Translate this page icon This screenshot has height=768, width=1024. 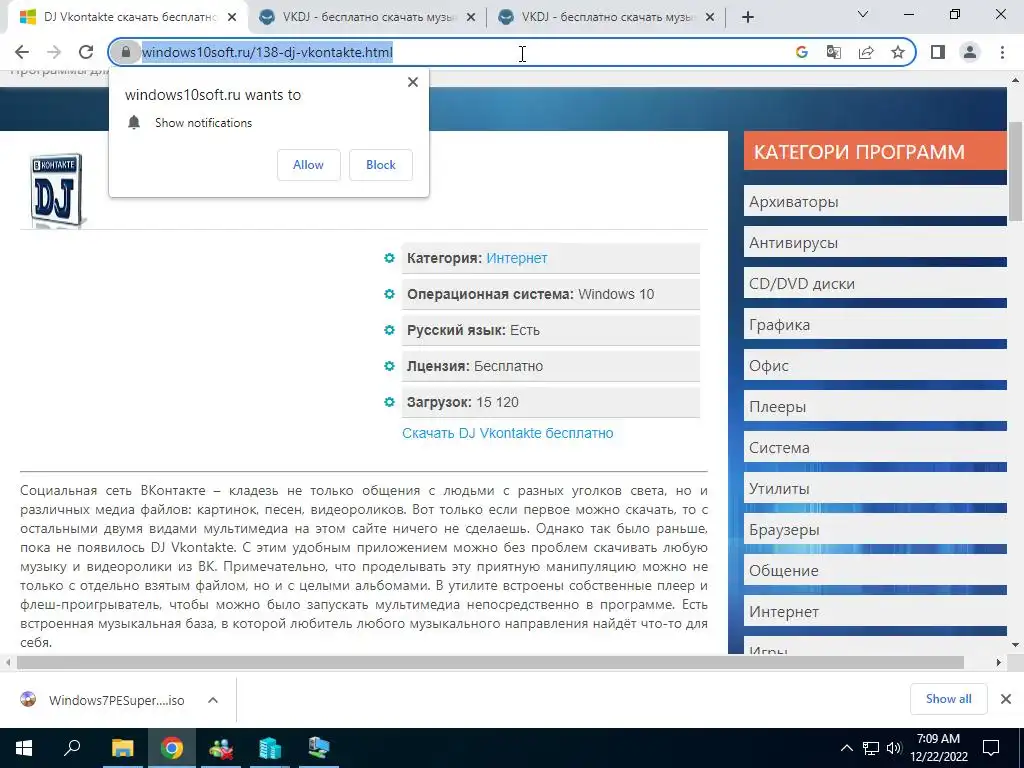click(x=834, y=52)
